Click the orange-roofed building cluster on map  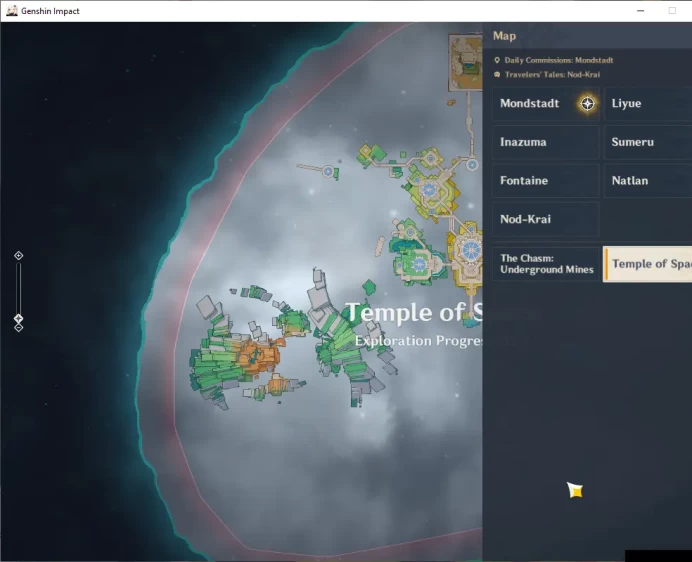click(260, 355)
